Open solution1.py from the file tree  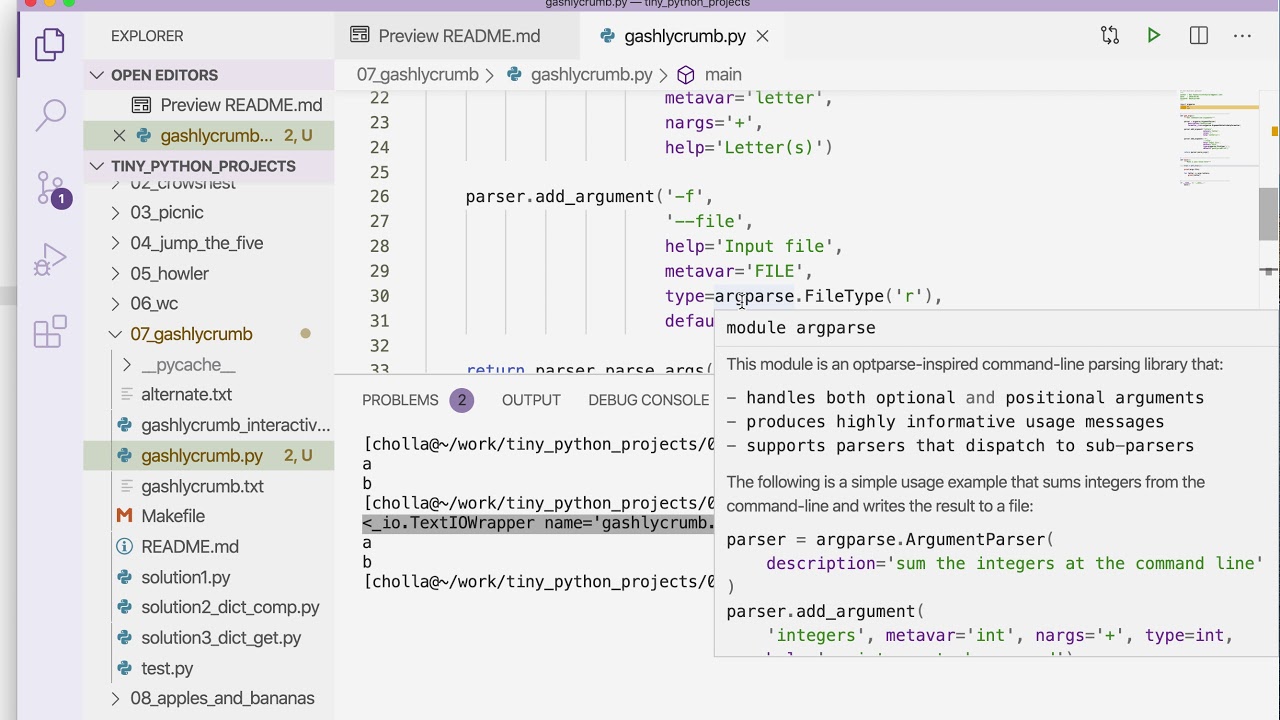click(186, 577)
